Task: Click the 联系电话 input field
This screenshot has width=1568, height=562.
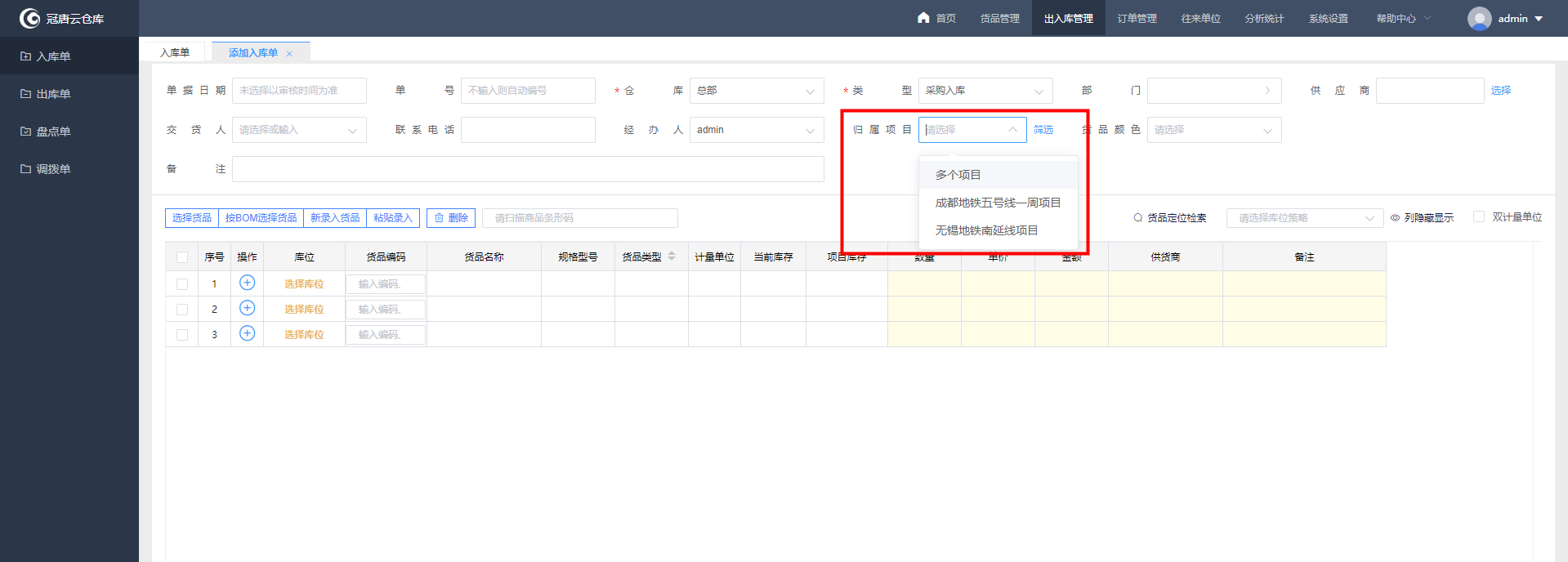Action: click(x=528, y=130)
